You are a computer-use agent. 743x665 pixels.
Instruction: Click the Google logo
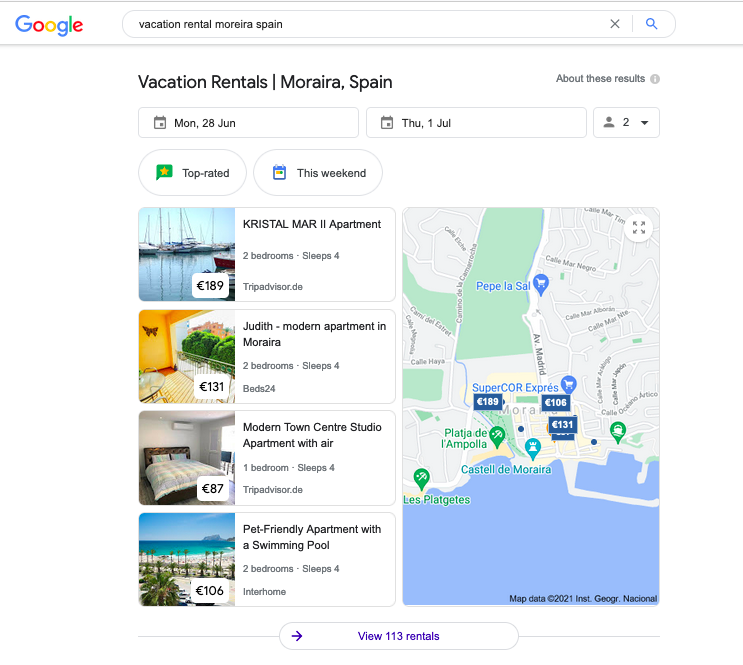tap(49, 25)
